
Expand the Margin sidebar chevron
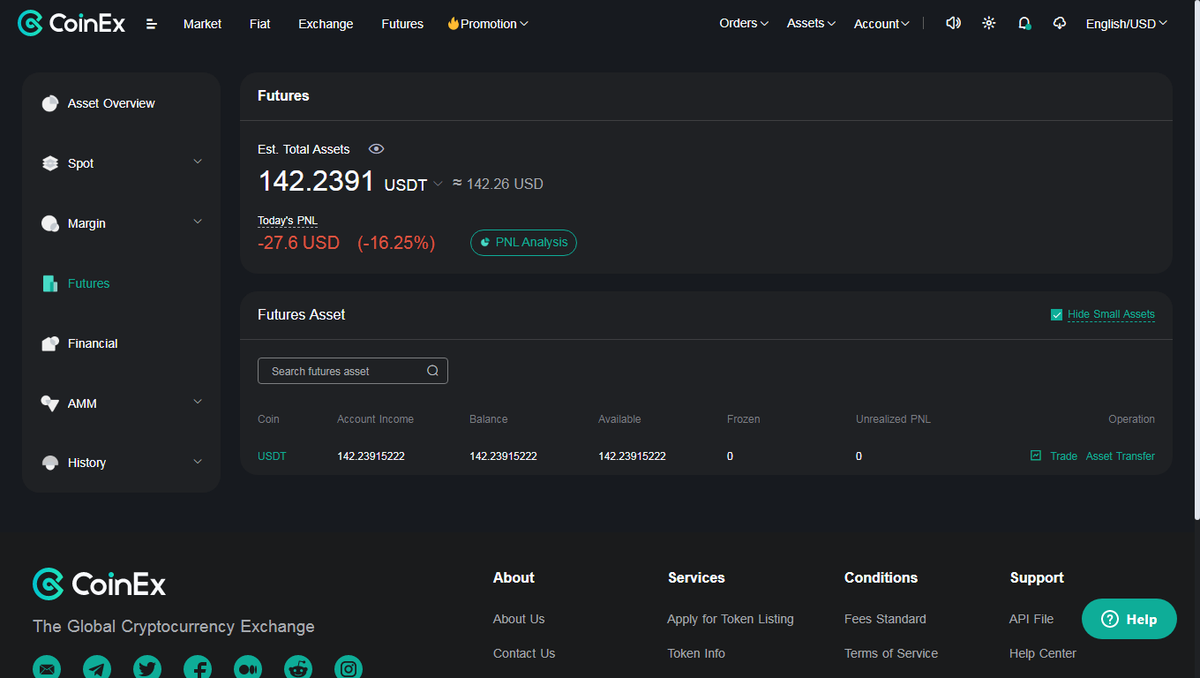coord(197,222)
